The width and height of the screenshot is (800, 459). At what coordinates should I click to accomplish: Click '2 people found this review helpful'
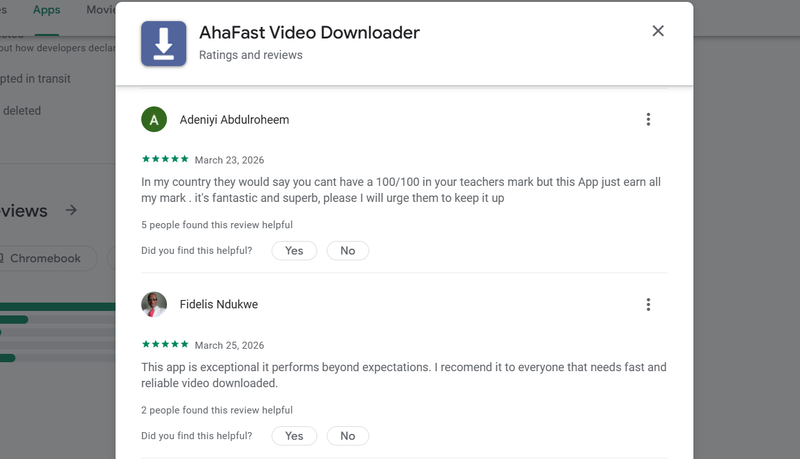(217, 410)
